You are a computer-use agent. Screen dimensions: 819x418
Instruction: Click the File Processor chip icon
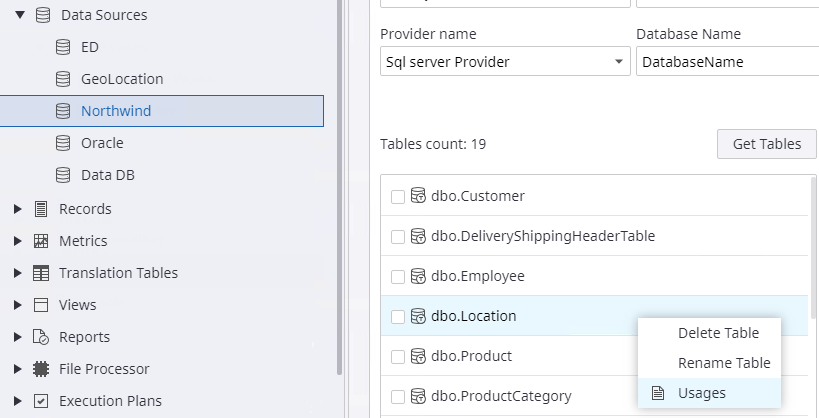[41, 369]
